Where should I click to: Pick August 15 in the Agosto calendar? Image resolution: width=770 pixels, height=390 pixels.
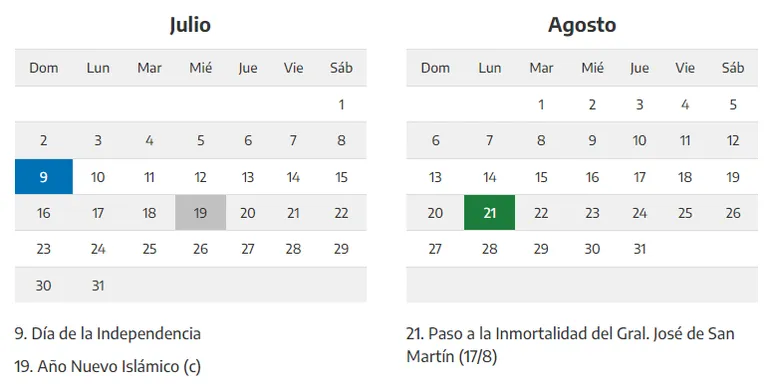[541, 177]
